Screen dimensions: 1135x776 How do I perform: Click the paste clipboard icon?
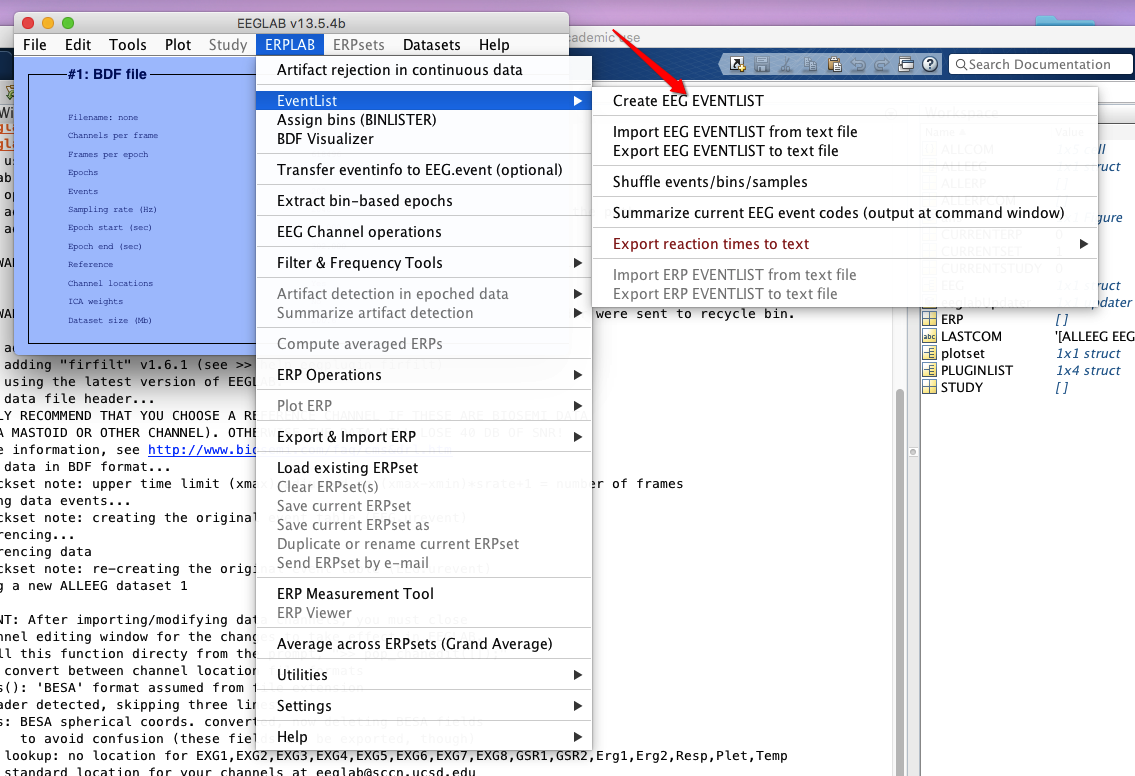(834, 64)
